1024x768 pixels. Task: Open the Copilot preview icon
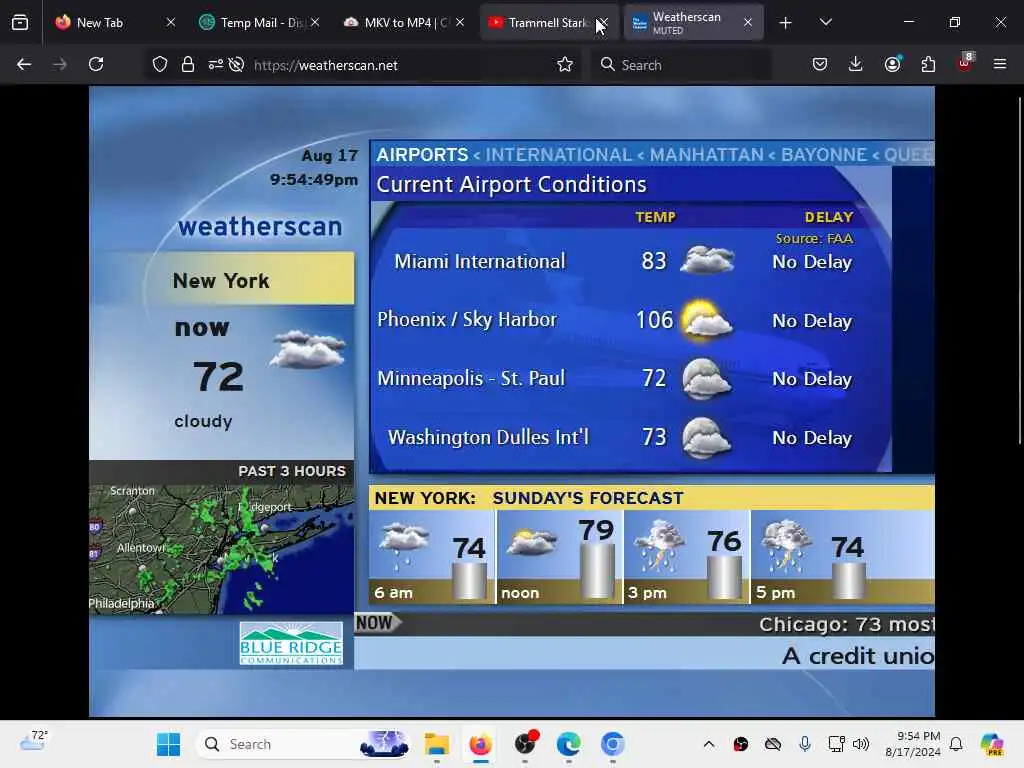(x=992, y=744)
